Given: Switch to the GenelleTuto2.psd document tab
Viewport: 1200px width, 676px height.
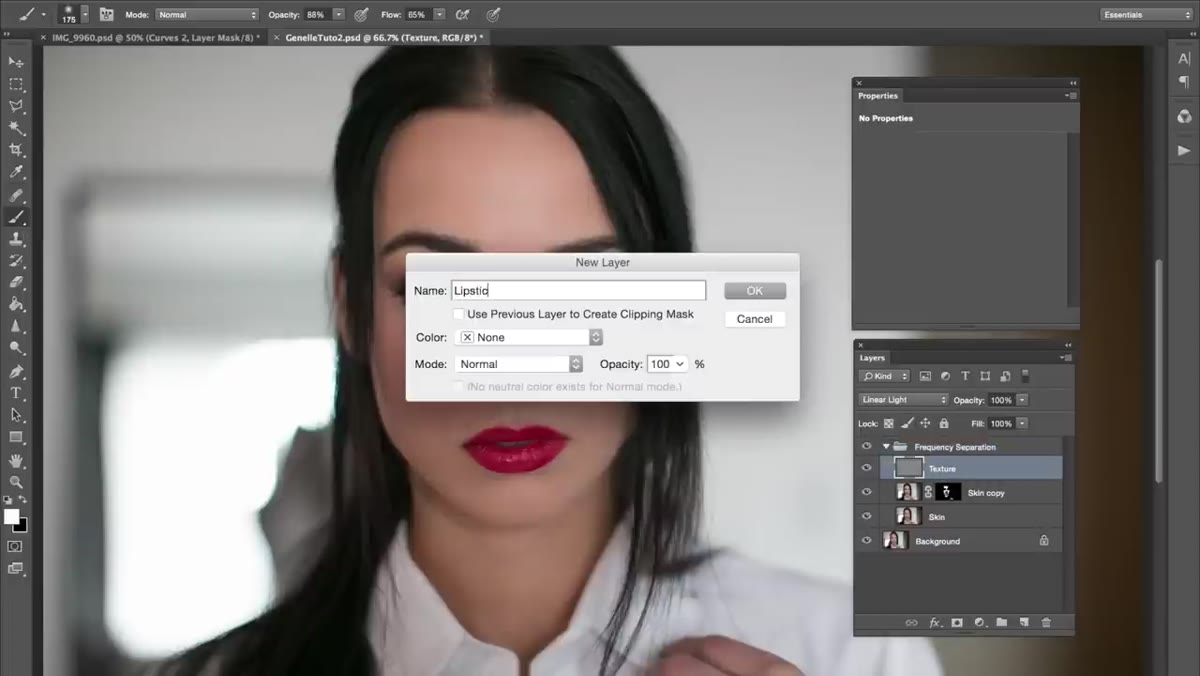Looking at the screenshot, I should click(x=384, y=37).
